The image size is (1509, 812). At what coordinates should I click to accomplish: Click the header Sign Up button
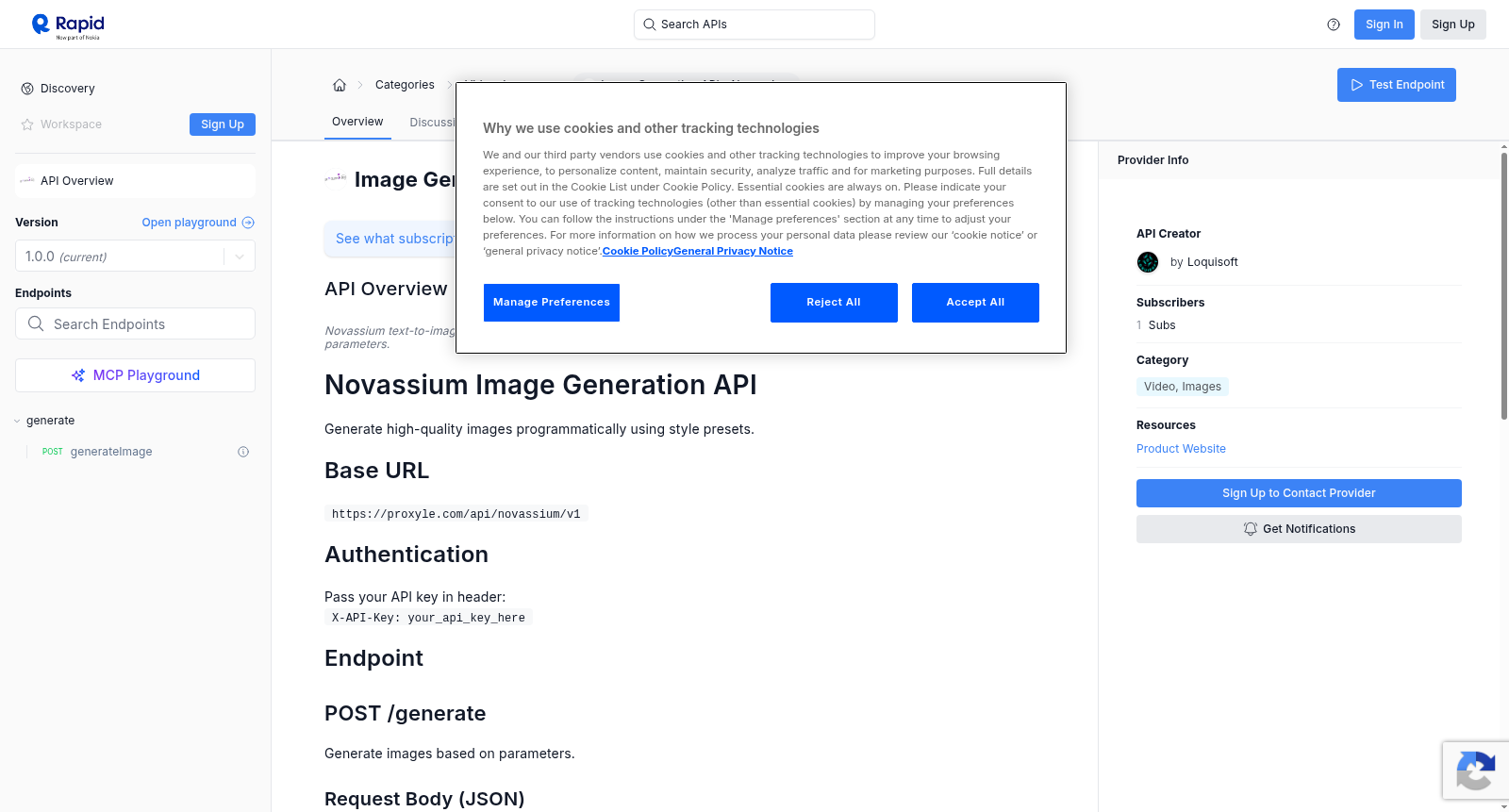pos(1452,25)
